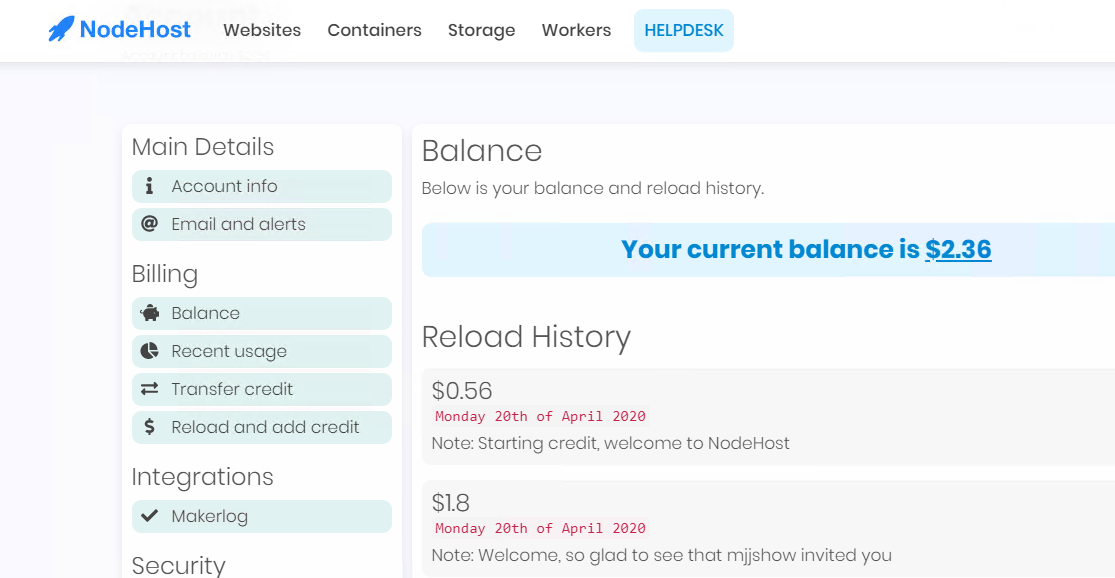
Task: Open Email and alerts settings
Action: coord(238,224)
